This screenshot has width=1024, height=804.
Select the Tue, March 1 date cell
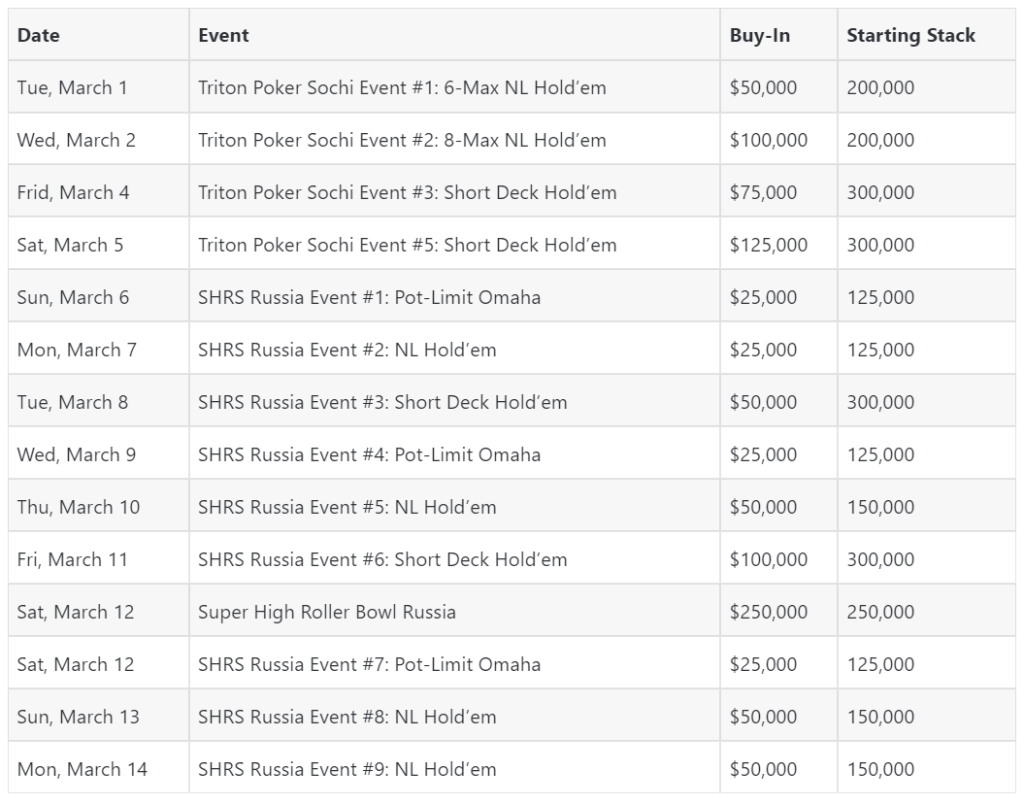pos(99,88)
